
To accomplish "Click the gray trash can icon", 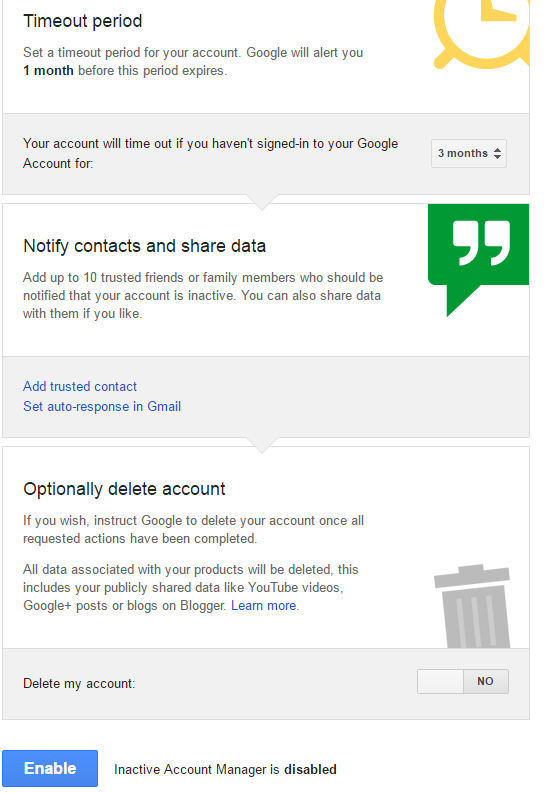I will [x=472, y=606].
